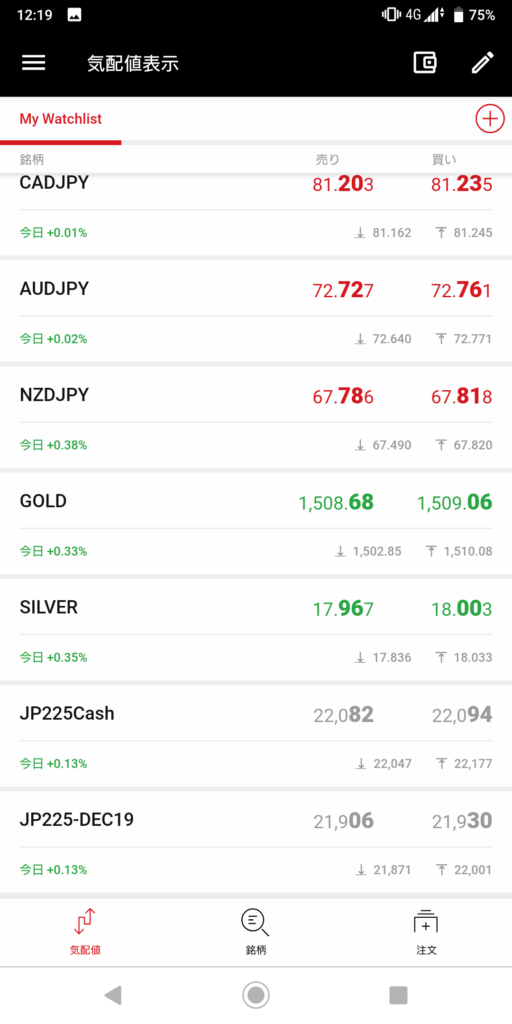Tap the Android home circle icon
The width and height of the screenshot is (512, 1024).
tap(255, 995)
